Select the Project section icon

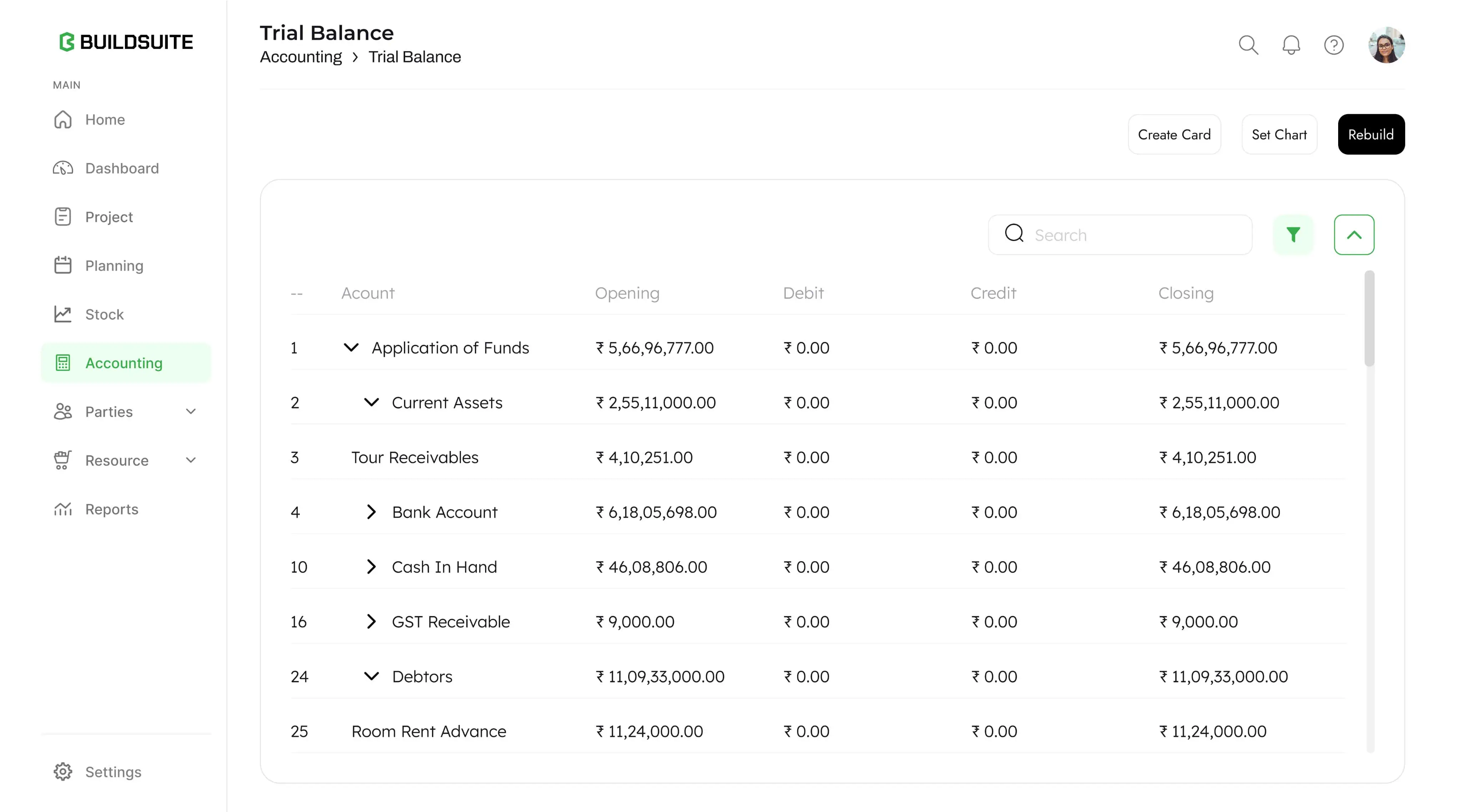(62, 216)
